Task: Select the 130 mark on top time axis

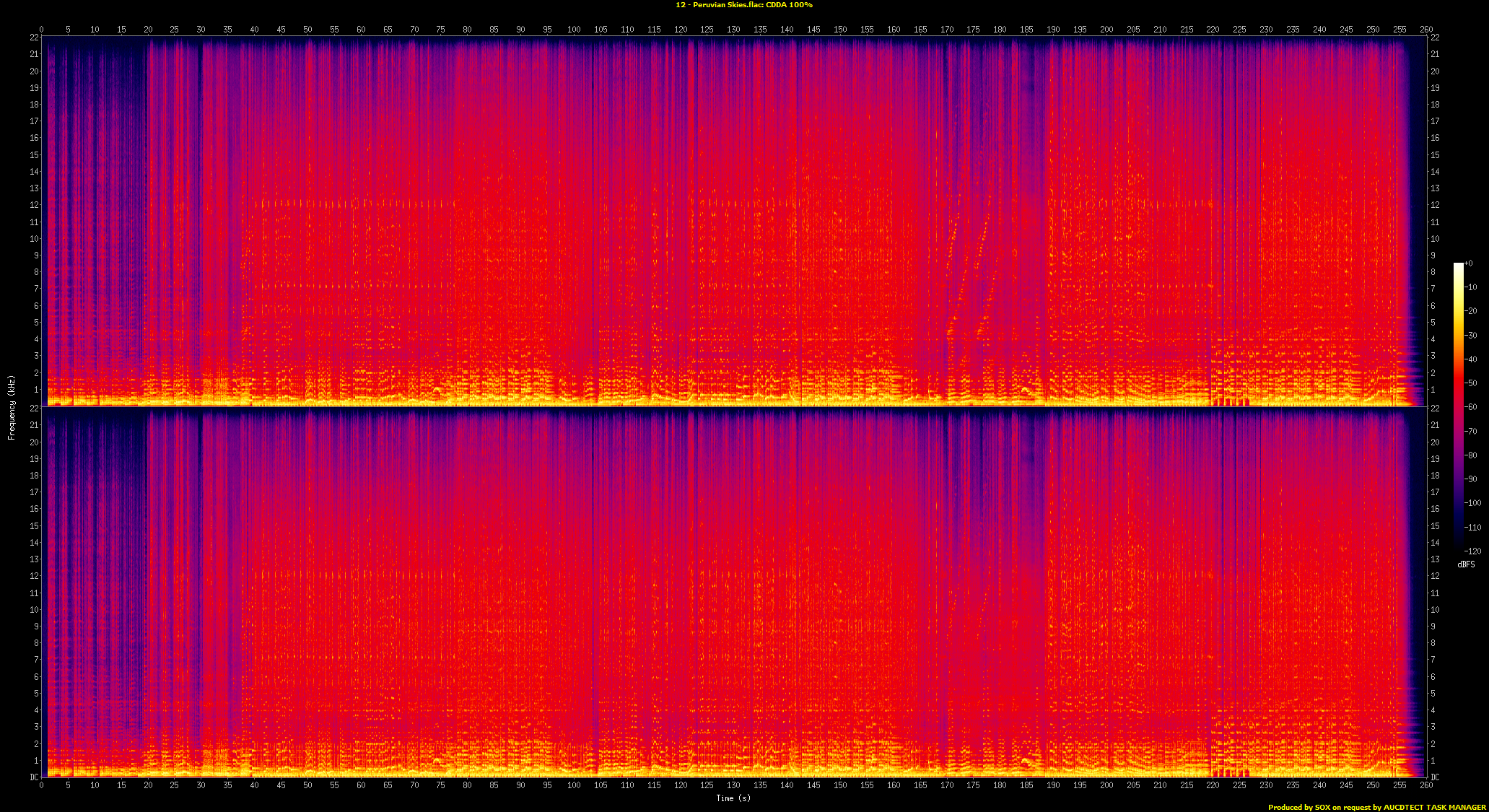Action: click(733, 30)
